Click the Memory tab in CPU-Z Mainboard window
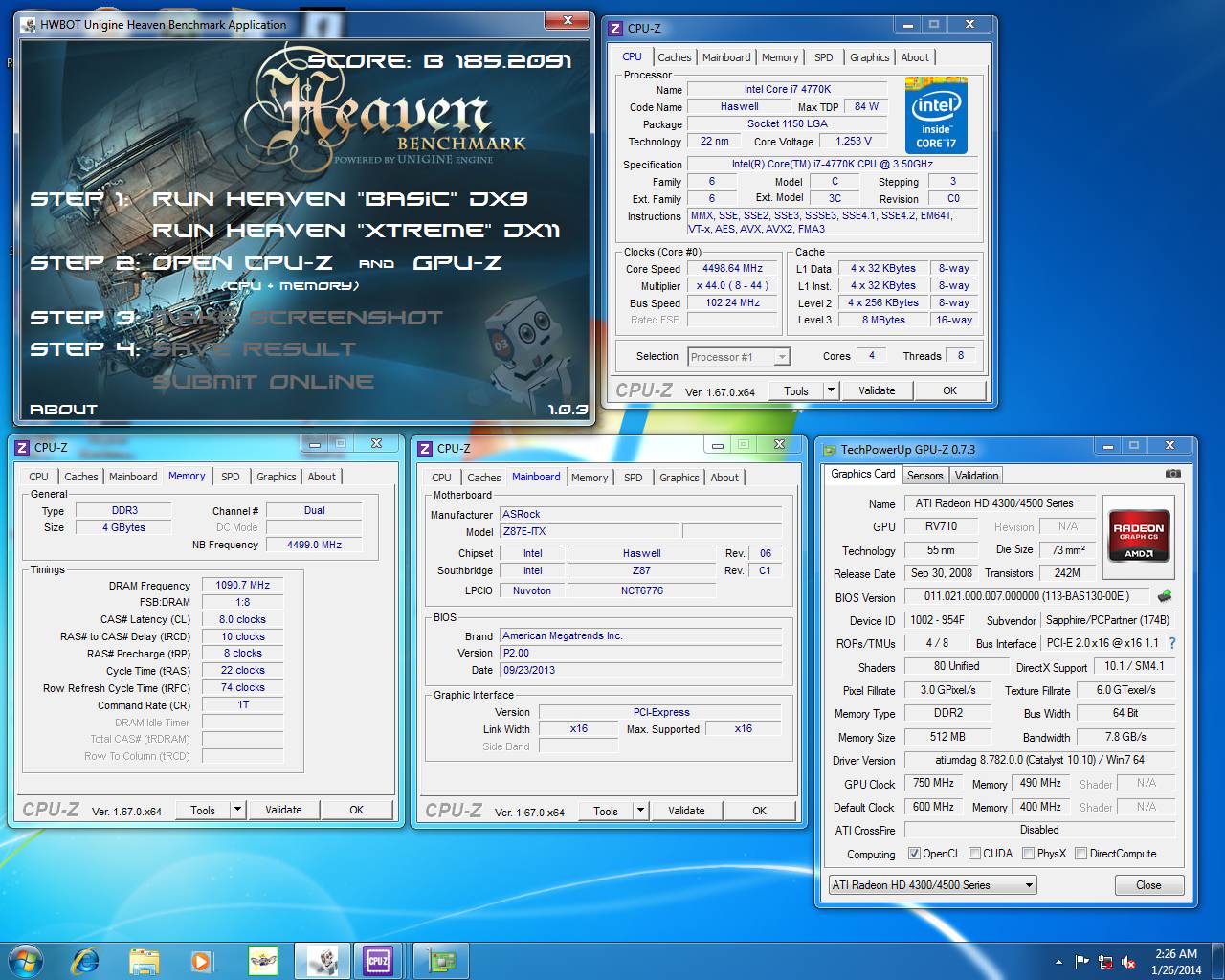Viewport: 1225px width, 980px height. coord(590,478)
